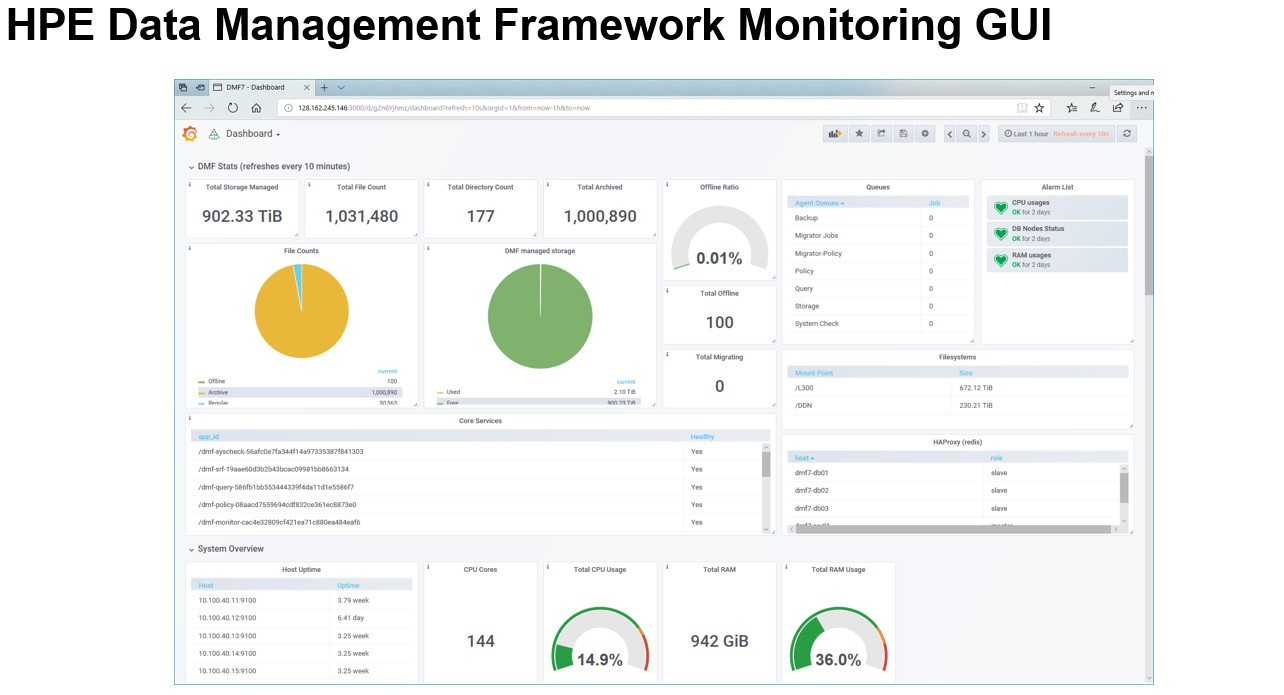Select the DMF7 - Dashboard tab

260,88
